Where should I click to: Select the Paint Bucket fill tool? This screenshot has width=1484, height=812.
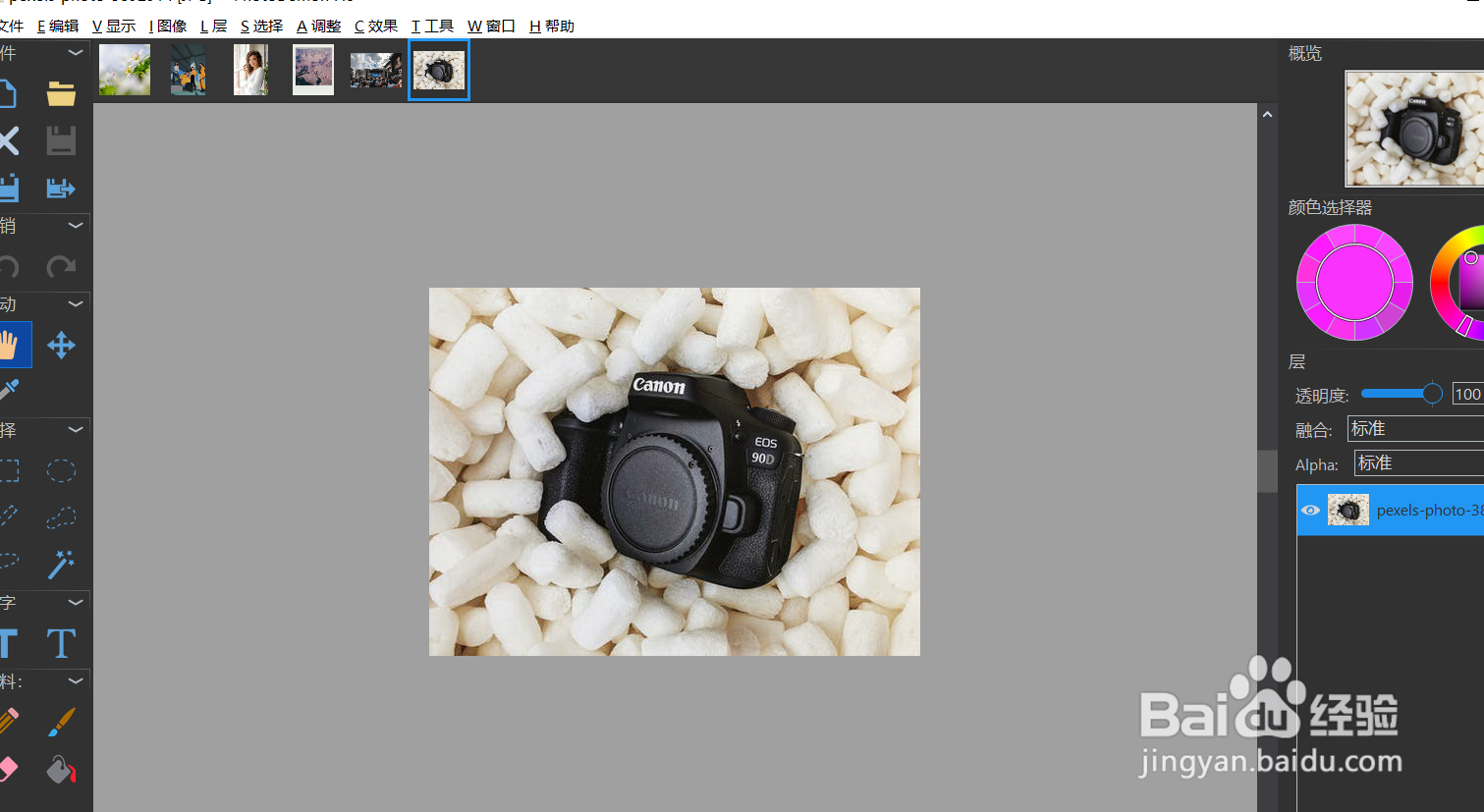[x=61, y=769]
